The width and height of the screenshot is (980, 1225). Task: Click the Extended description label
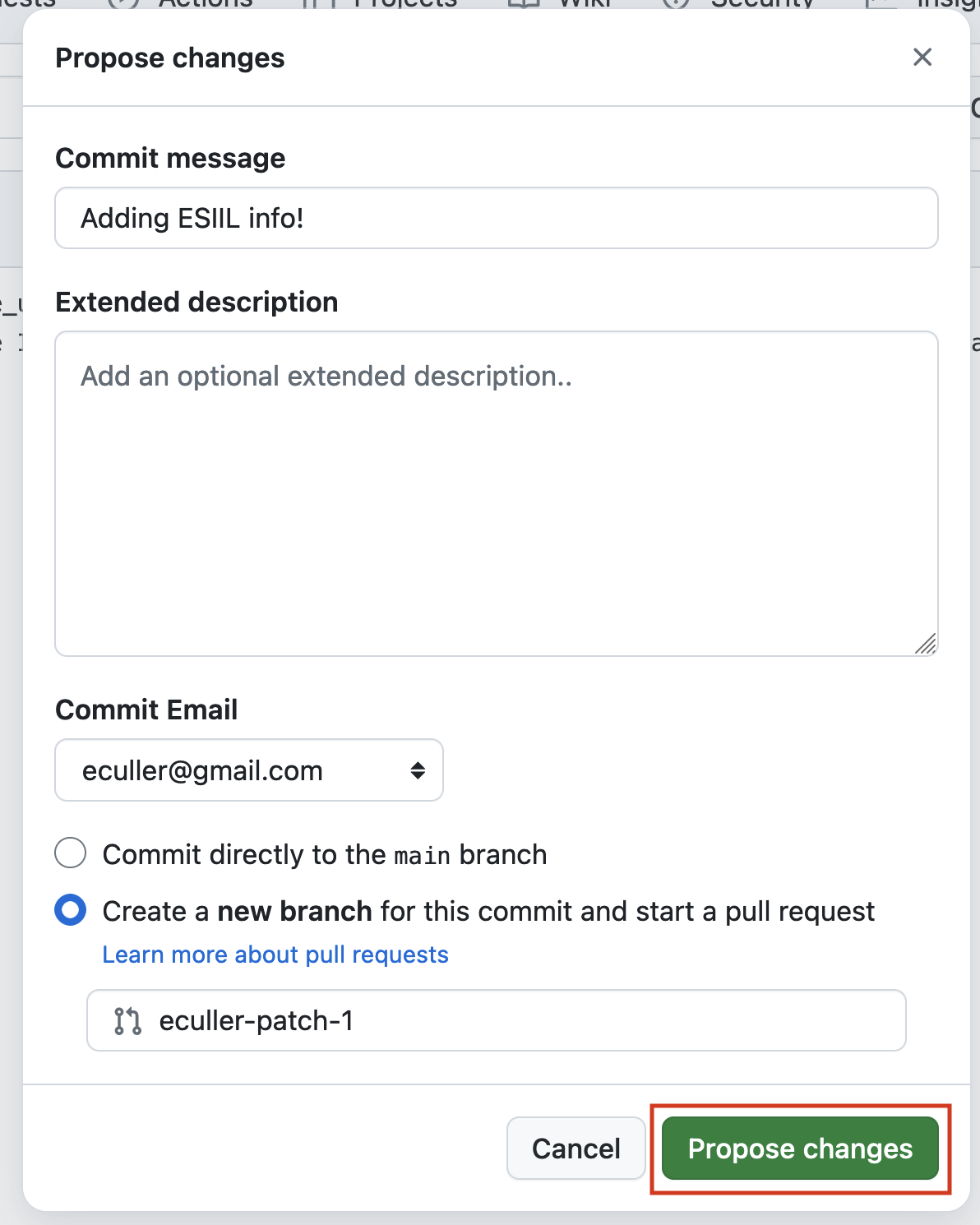[196, 302]
